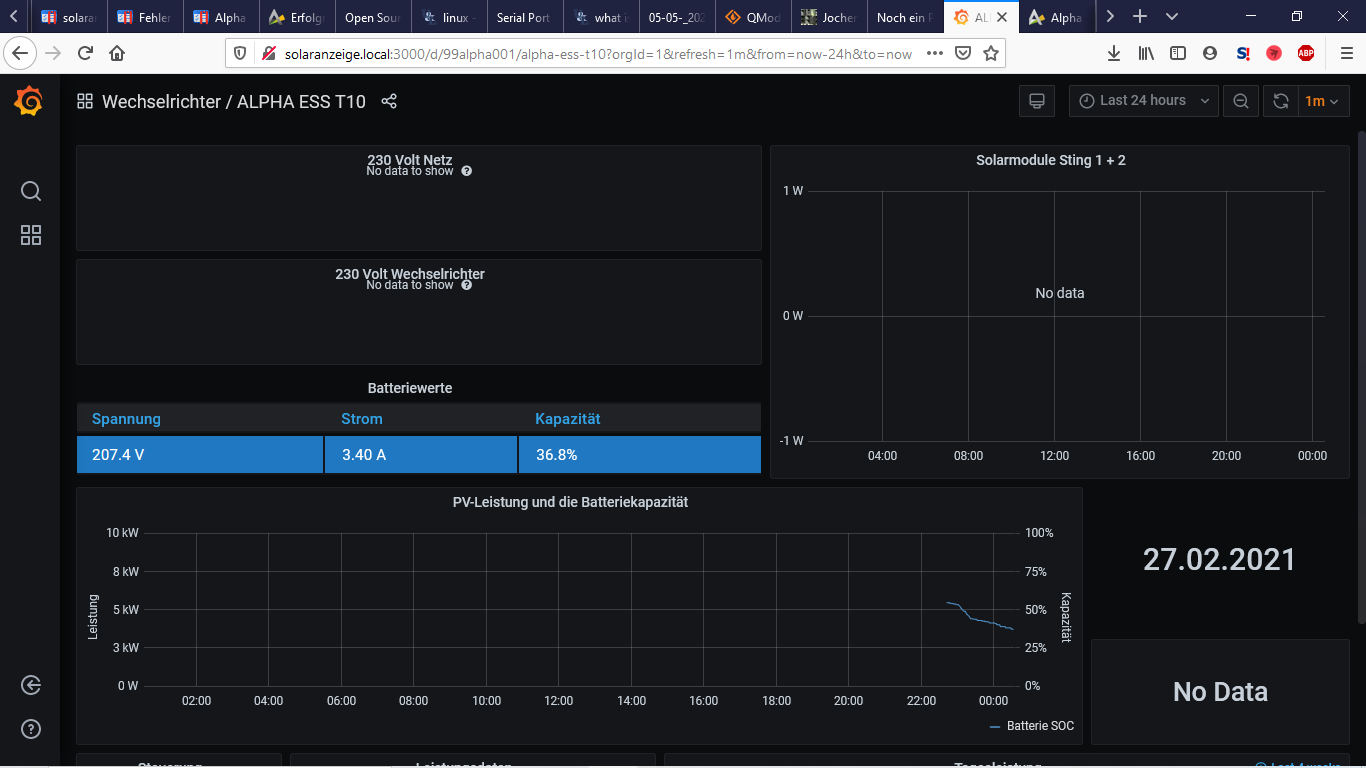The height and width of the screenshot is (768, 1366).
Task: List all tabs with the chevron
Action: tap(1172, 17)
